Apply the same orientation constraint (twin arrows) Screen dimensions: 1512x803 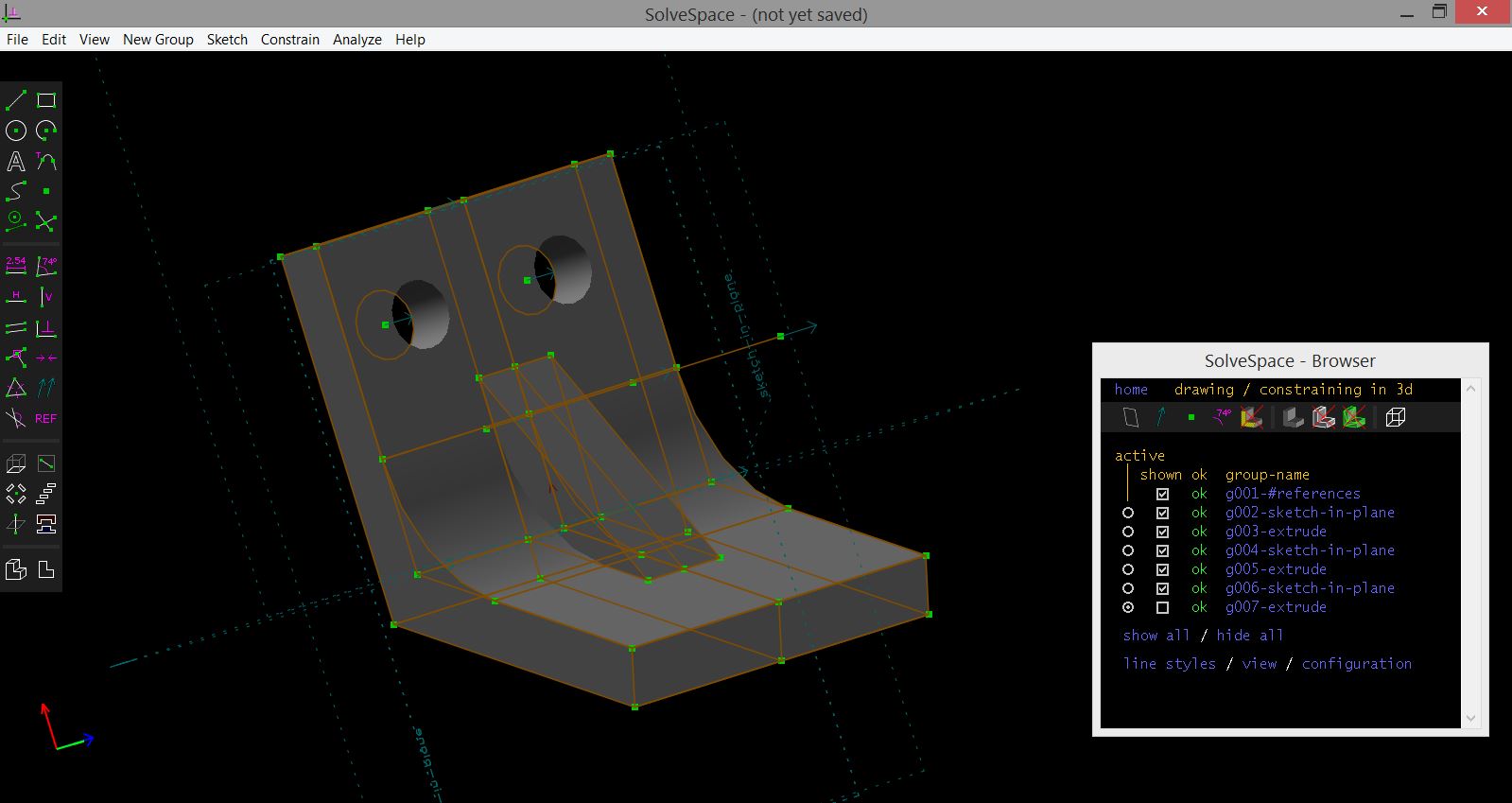pos(46,388)
